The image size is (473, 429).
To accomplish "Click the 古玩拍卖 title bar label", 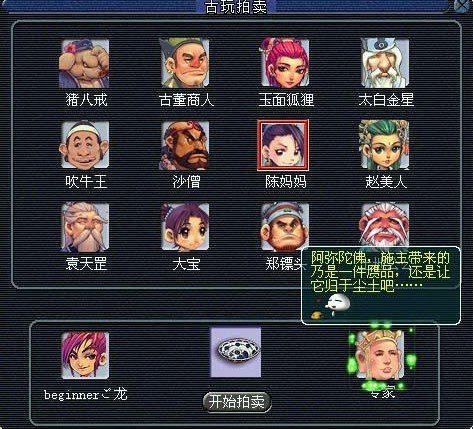I will tap(236, 7).
